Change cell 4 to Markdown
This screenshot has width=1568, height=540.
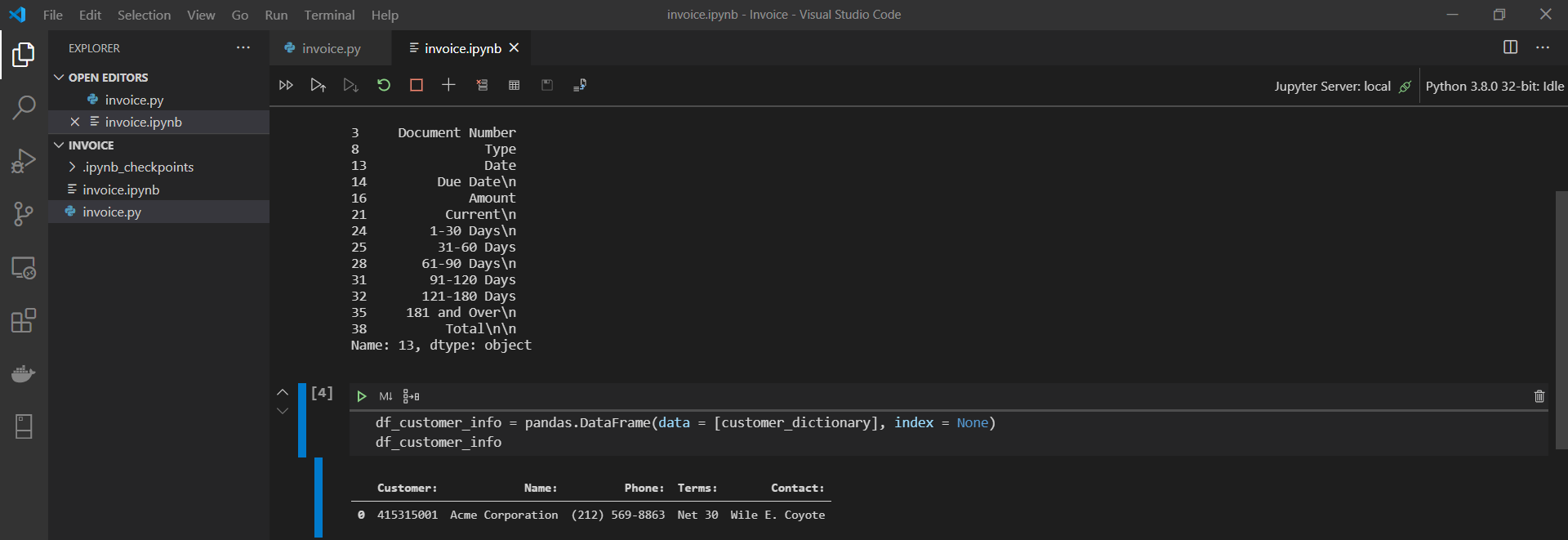tap(385, 396)
